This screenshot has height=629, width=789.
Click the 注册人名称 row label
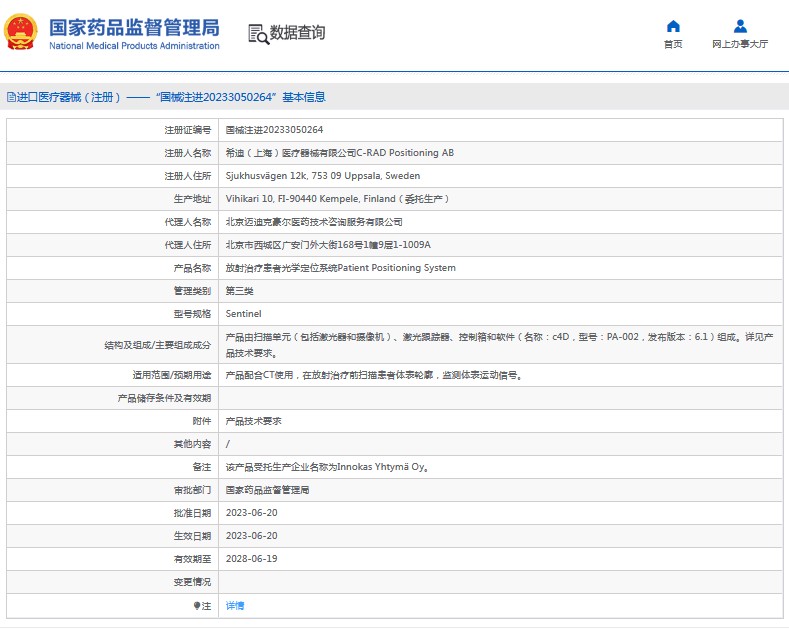(x=188, y=153)
